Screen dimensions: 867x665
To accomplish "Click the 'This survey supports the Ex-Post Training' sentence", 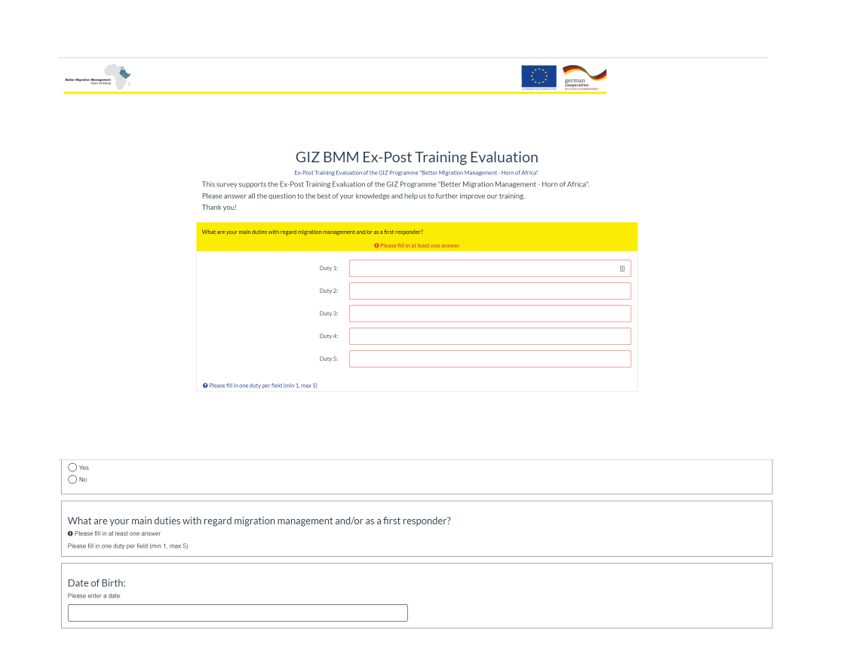I will point(395,184).
